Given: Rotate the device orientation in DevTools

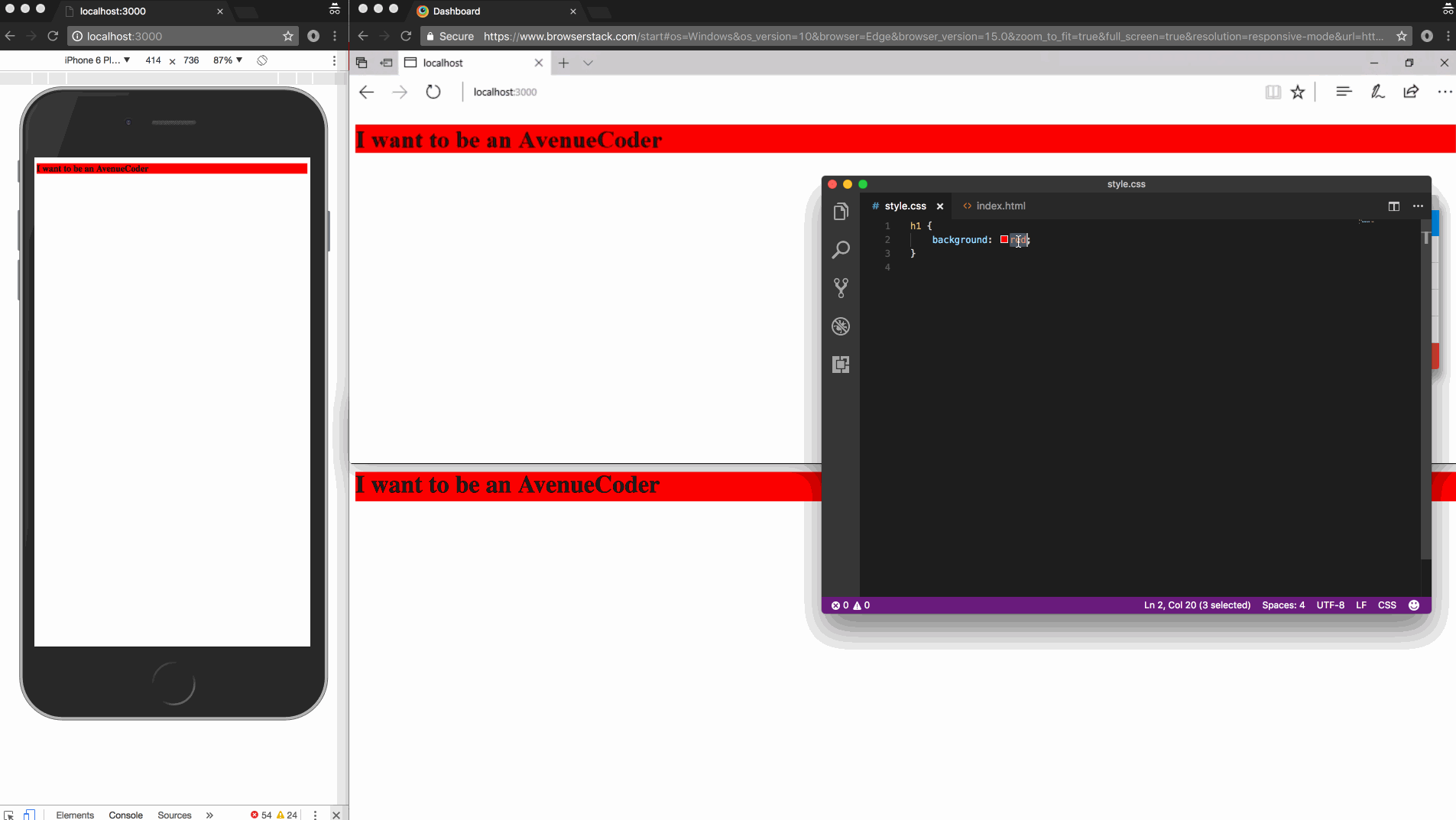Looking at the screenshot, I should pyautogui.click(x=262, y=60).
